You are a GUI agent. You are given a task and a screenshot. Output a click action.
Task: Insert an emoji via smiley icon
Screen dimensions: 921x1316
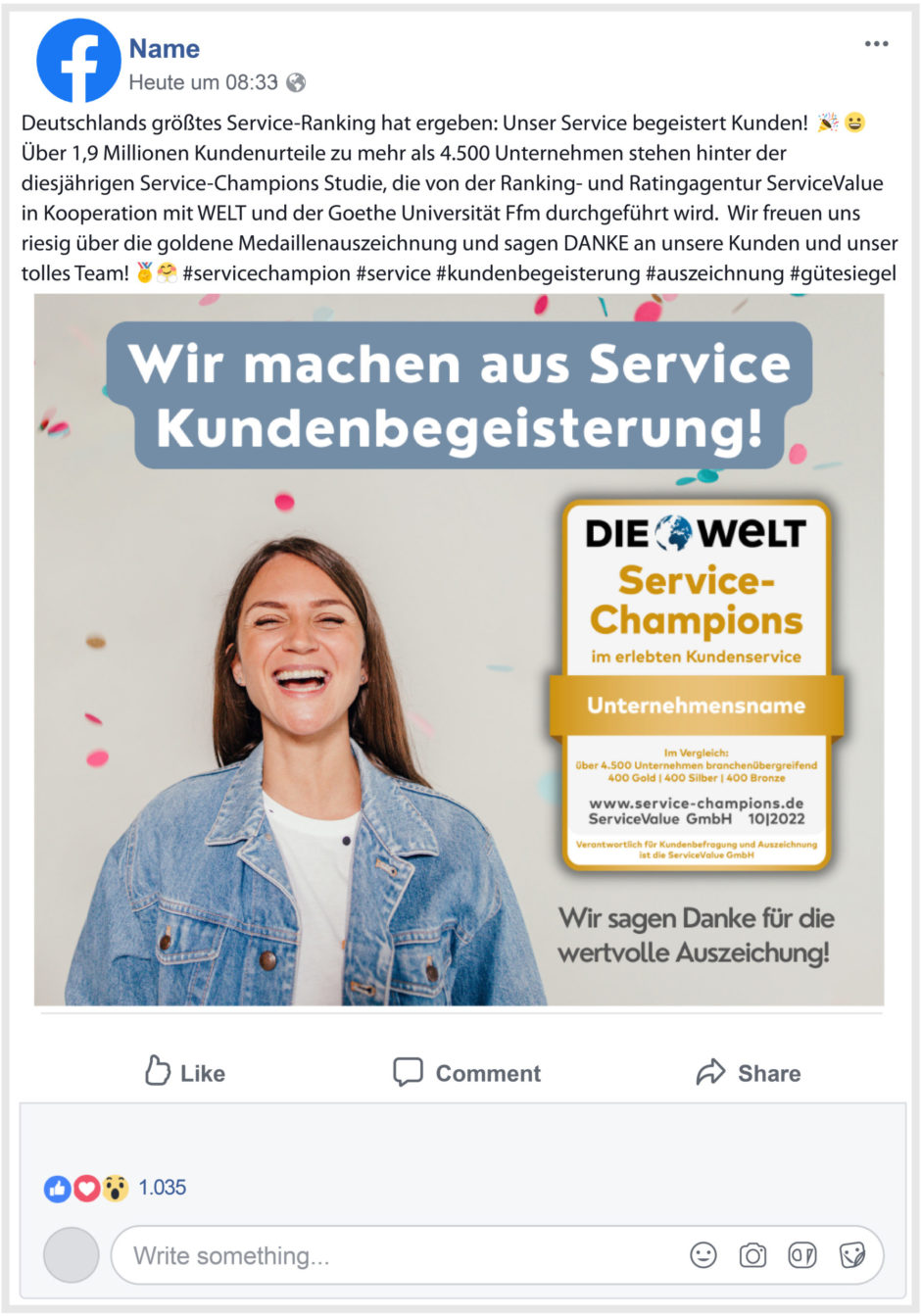point(703,1255)
